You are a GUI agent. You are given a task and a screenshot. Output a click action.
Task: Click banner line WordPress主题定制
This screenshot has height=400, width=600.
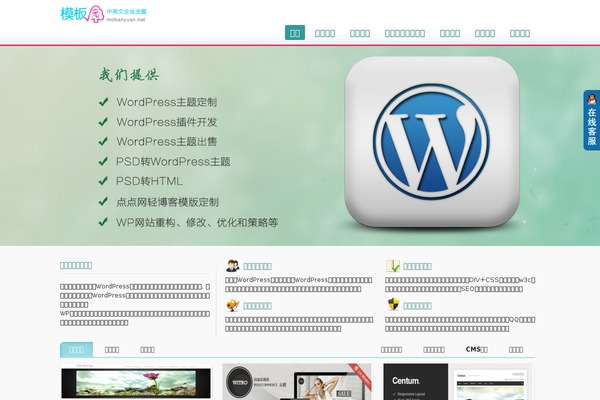[x=167, y=102]
